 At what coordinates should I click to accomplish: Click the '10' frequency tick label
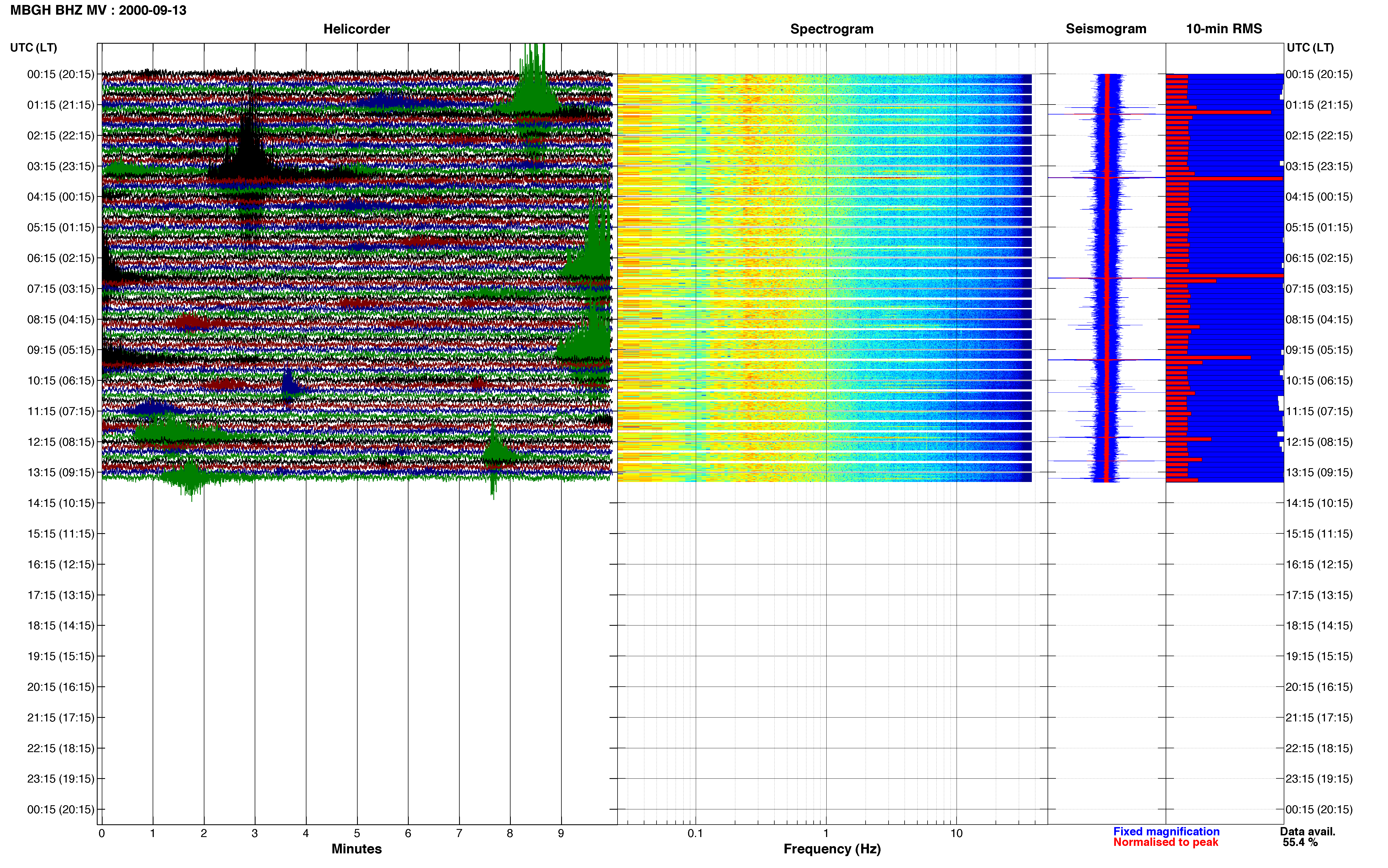[956, 833]
